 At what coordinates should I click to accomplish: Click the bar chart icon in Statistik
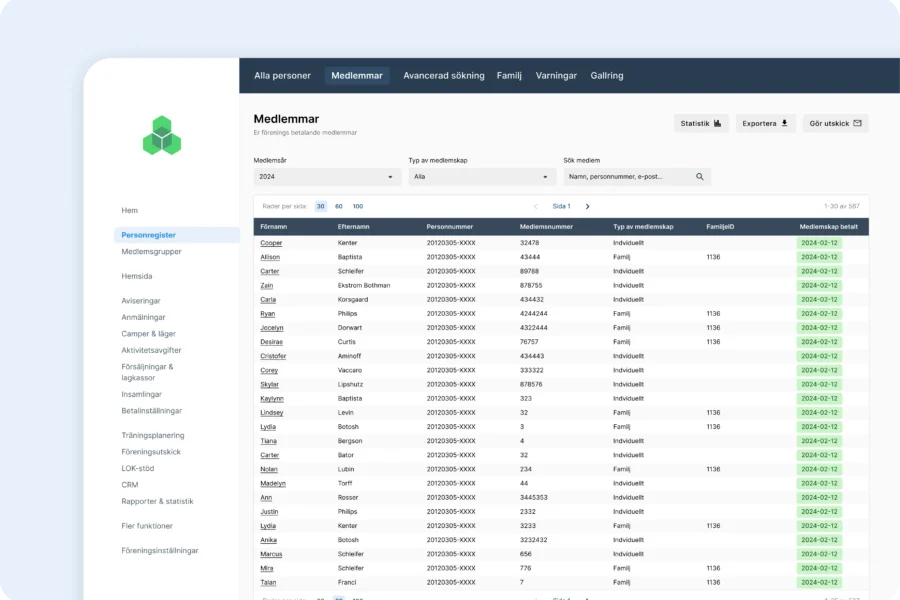pos(717,123)
